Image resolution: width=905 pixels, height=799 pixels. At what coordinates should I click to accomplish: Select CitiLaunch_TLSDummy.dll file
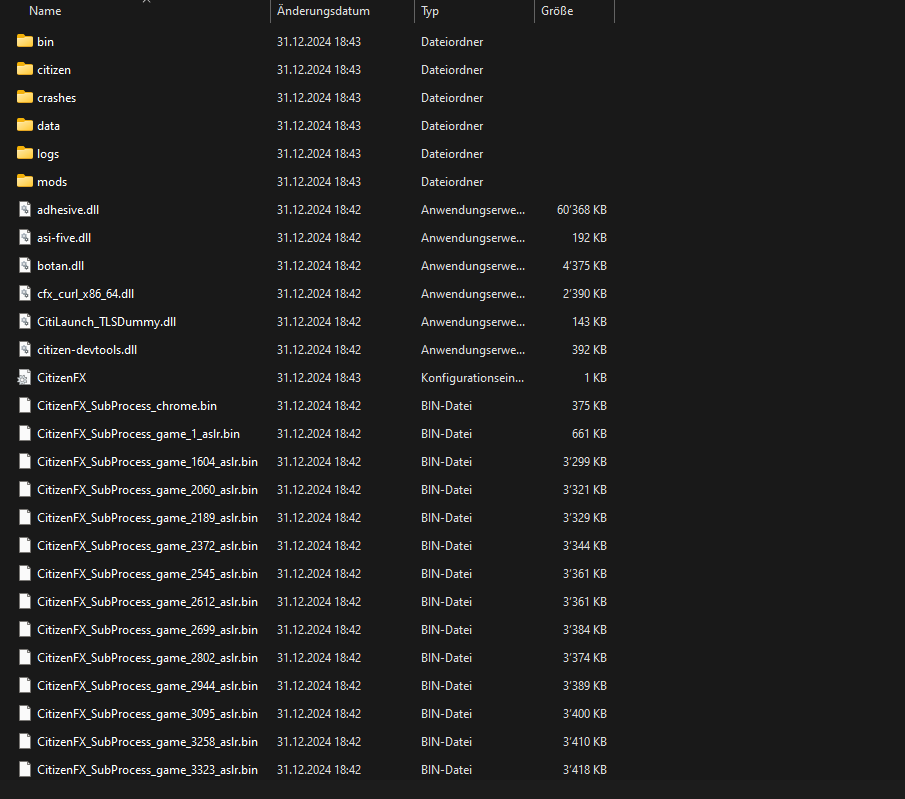(x=106, y=322)
